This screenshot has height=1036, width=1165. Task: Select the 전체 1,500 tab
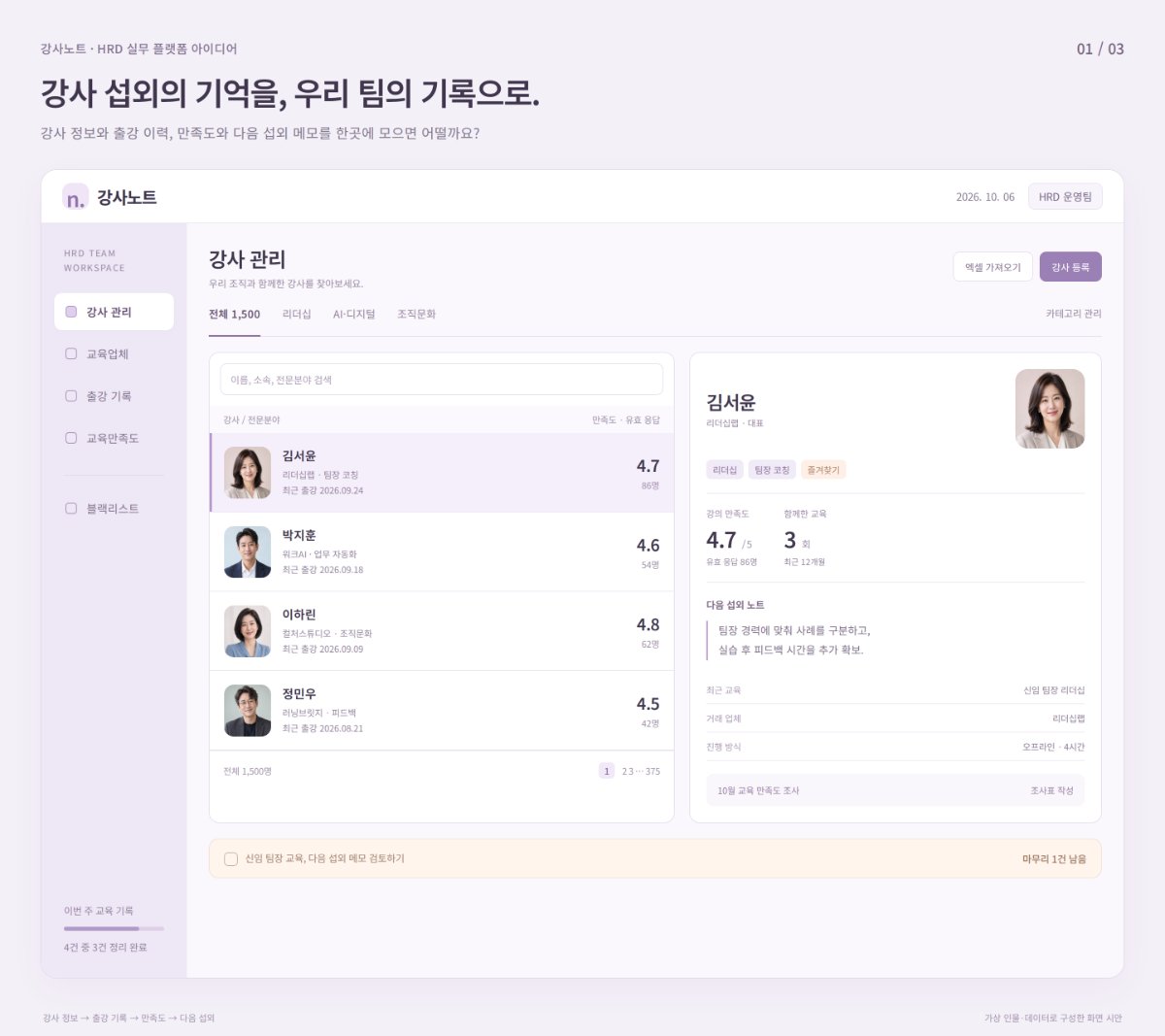point(234,315)
